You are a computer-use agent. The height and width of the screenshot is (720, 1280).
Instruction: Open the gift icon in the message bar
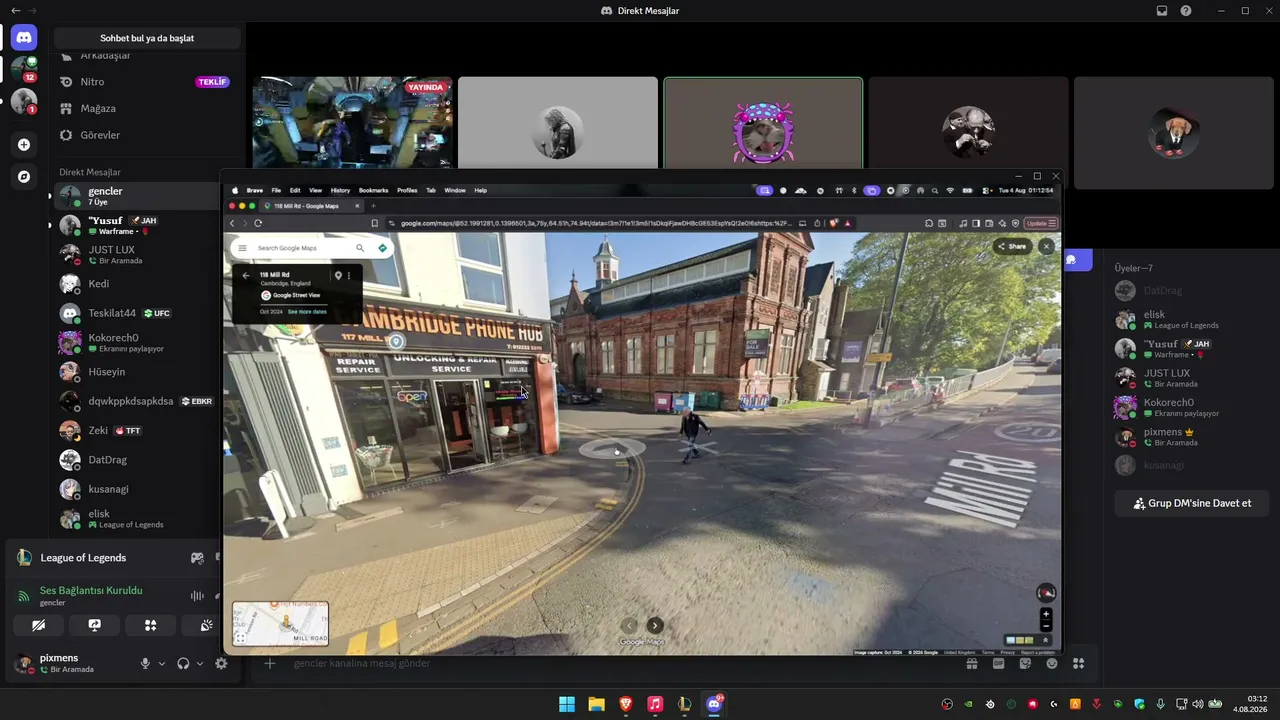(x=971, y=663)
